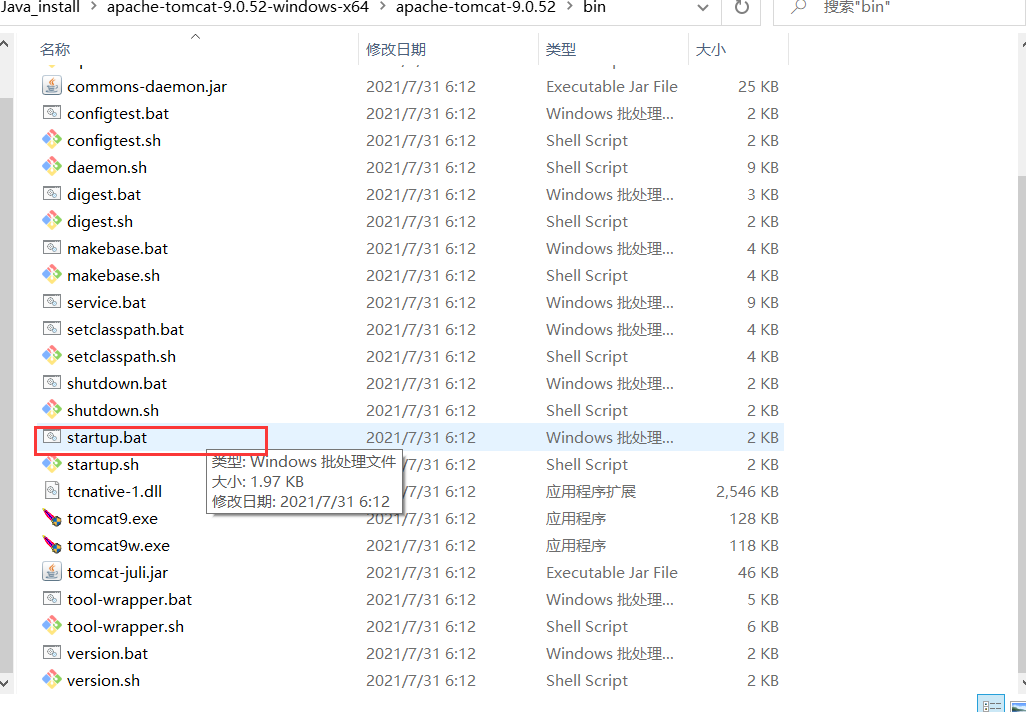Switch to details view layout button
The image size is (1026, 712).
(x=992, y=705)
